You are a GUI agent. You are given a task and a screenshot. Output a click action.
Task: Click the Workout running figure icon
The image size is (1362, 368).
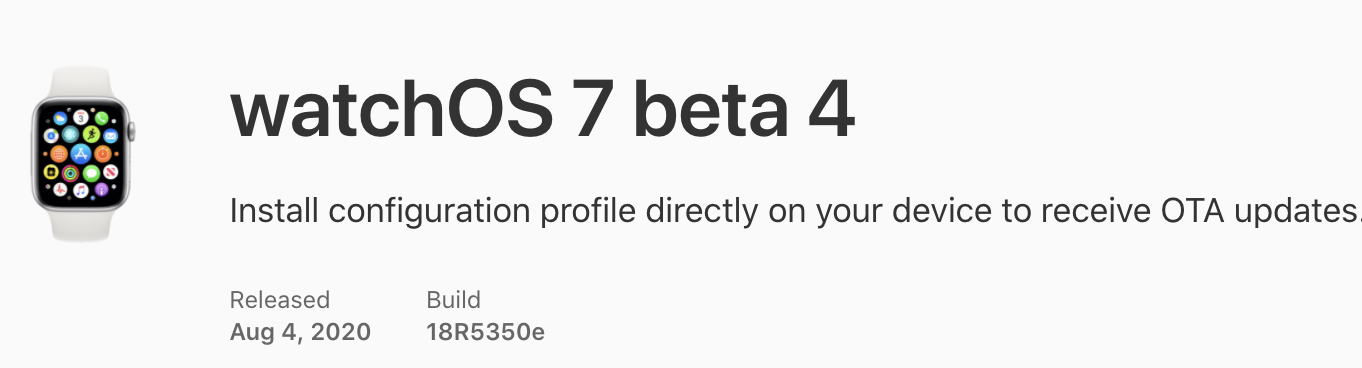(x=91, y=134)
